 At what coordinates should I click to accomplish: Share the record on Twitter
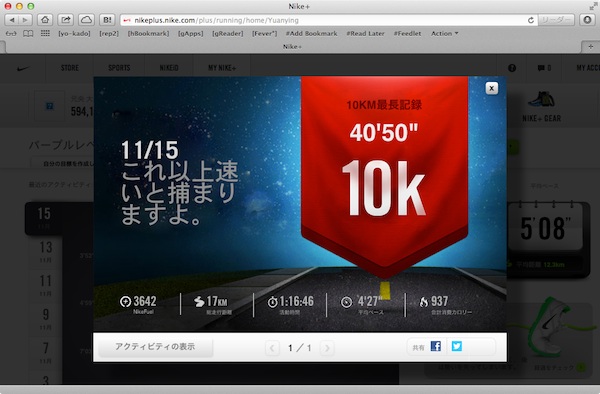click(457, 346)
